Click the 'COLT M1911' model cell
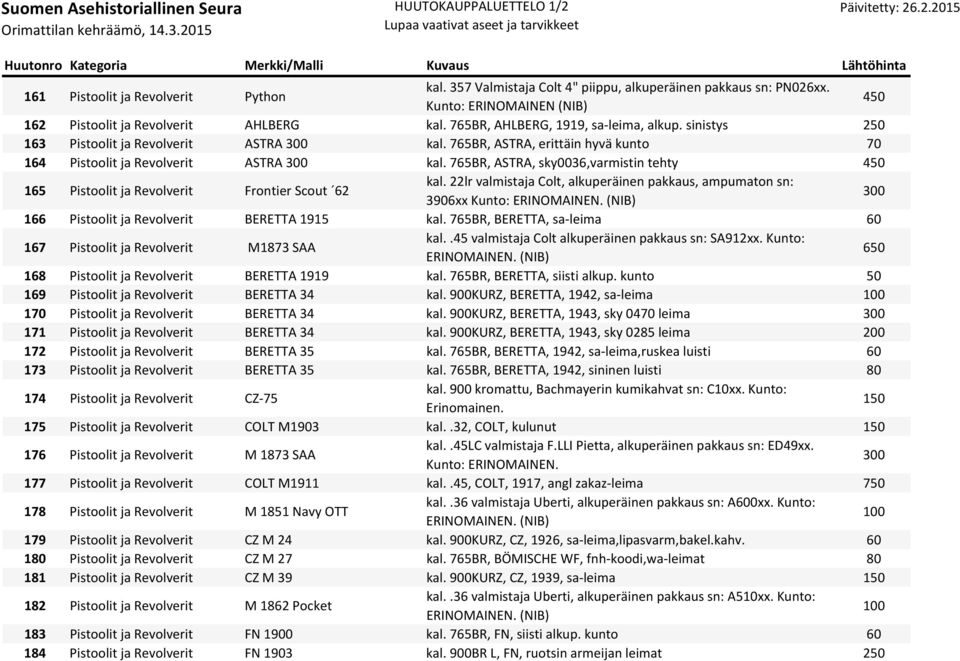This screenshot has height=661, width=960. coord(282,484)
